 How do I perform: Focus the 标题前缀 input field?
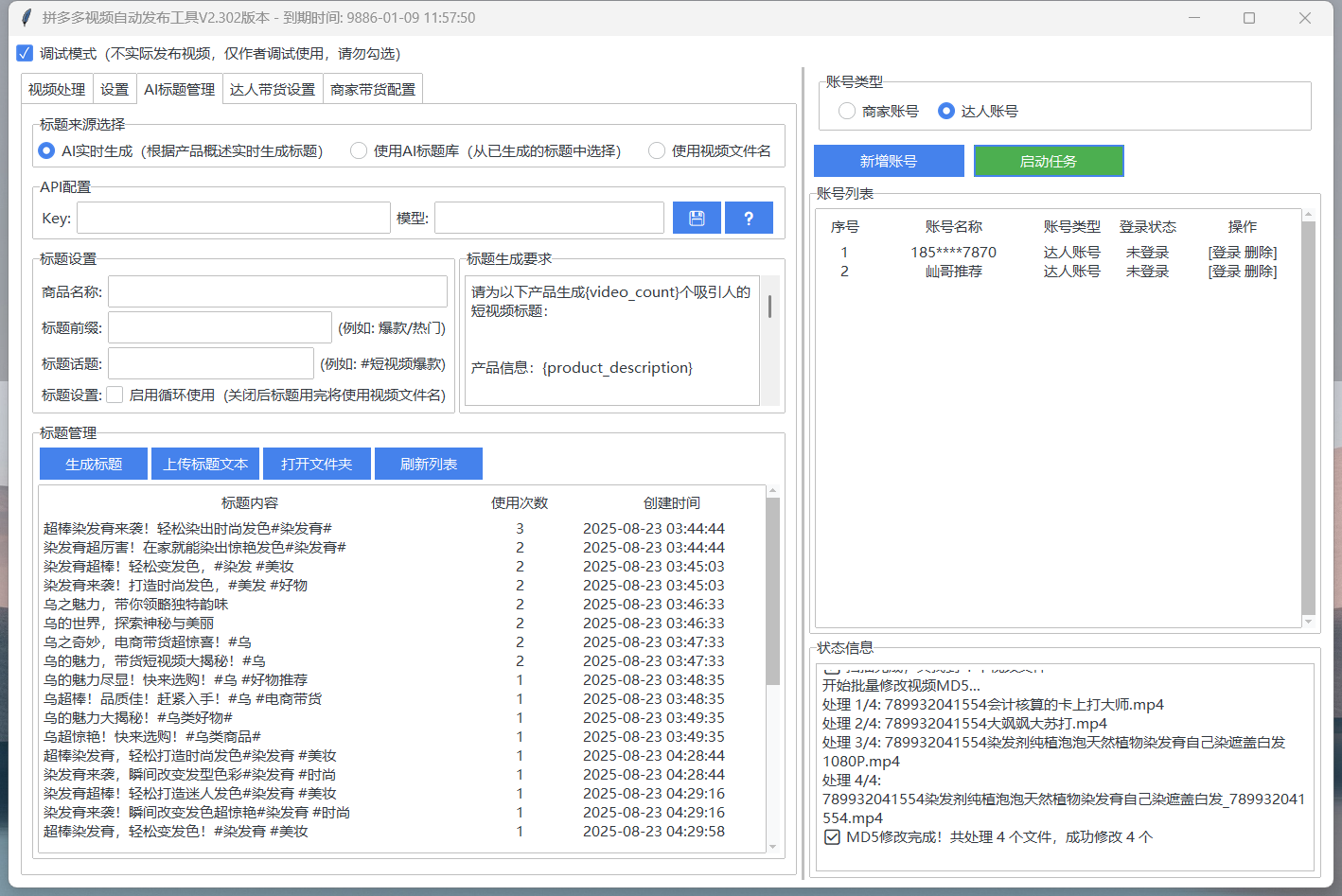click(220, 327)
